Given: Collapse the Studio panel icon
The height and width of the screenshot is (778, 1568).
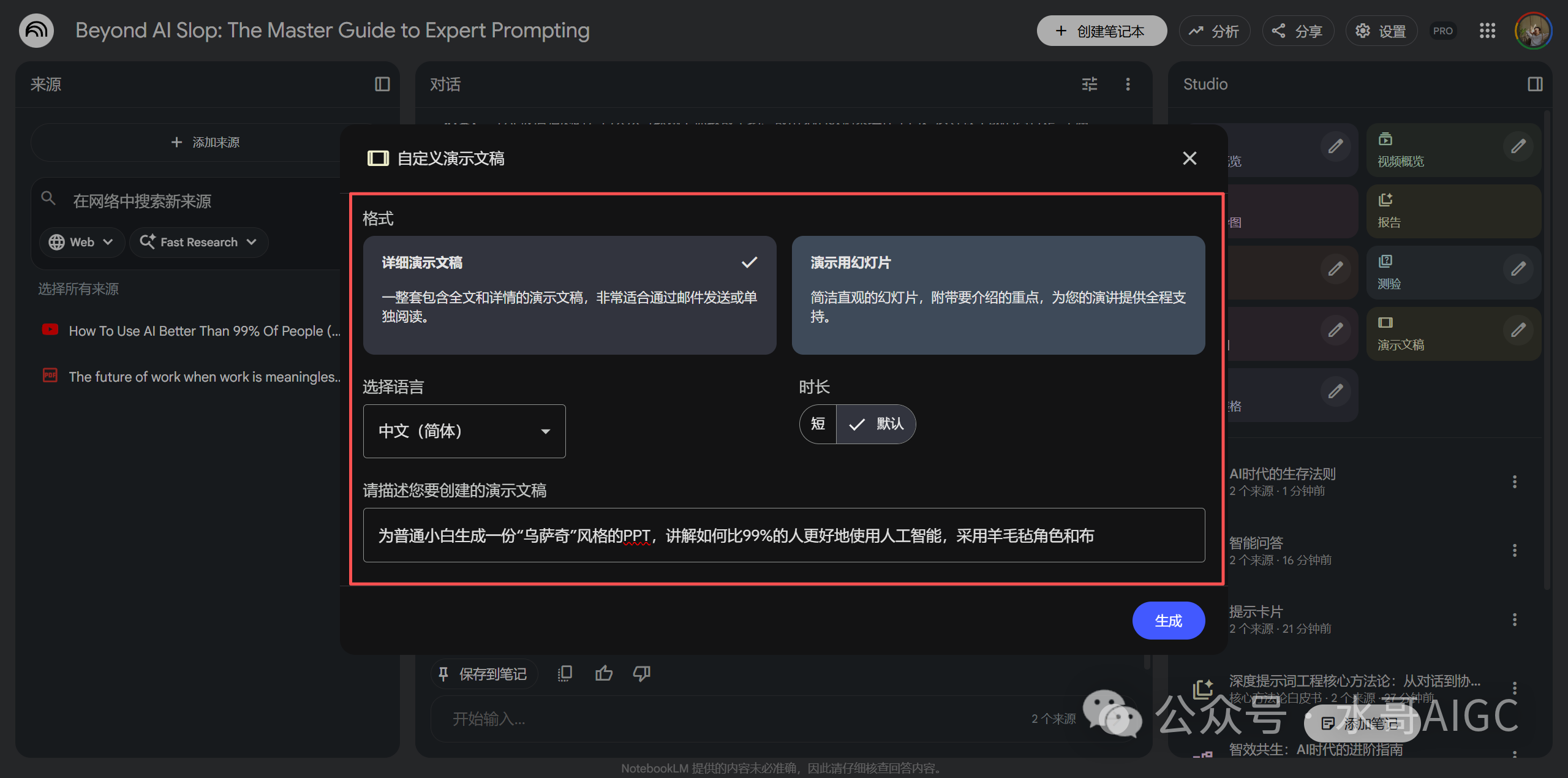Looking at the screenshot, I should tap(1535, 84).
